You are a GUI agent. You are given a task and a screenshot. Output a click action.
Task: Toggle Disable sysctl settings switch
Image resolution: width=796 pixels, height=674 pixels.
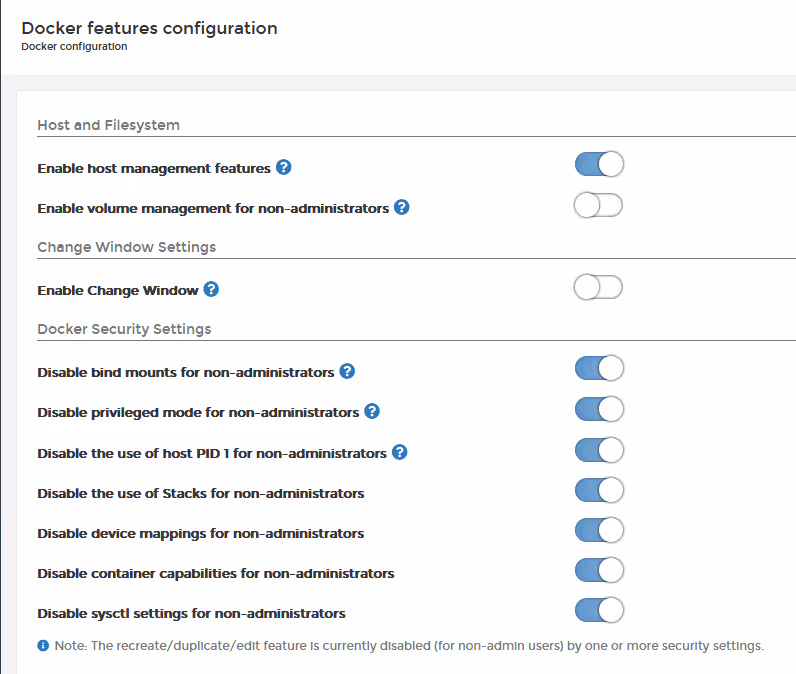pyautogui.click(x=599, y=611)
